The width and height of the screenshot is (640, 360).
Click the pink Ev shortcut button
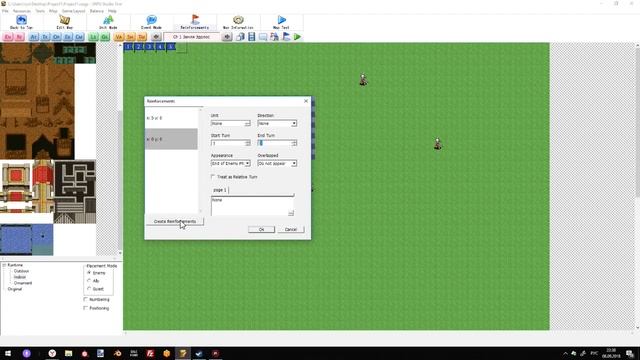tap(8, 37)
